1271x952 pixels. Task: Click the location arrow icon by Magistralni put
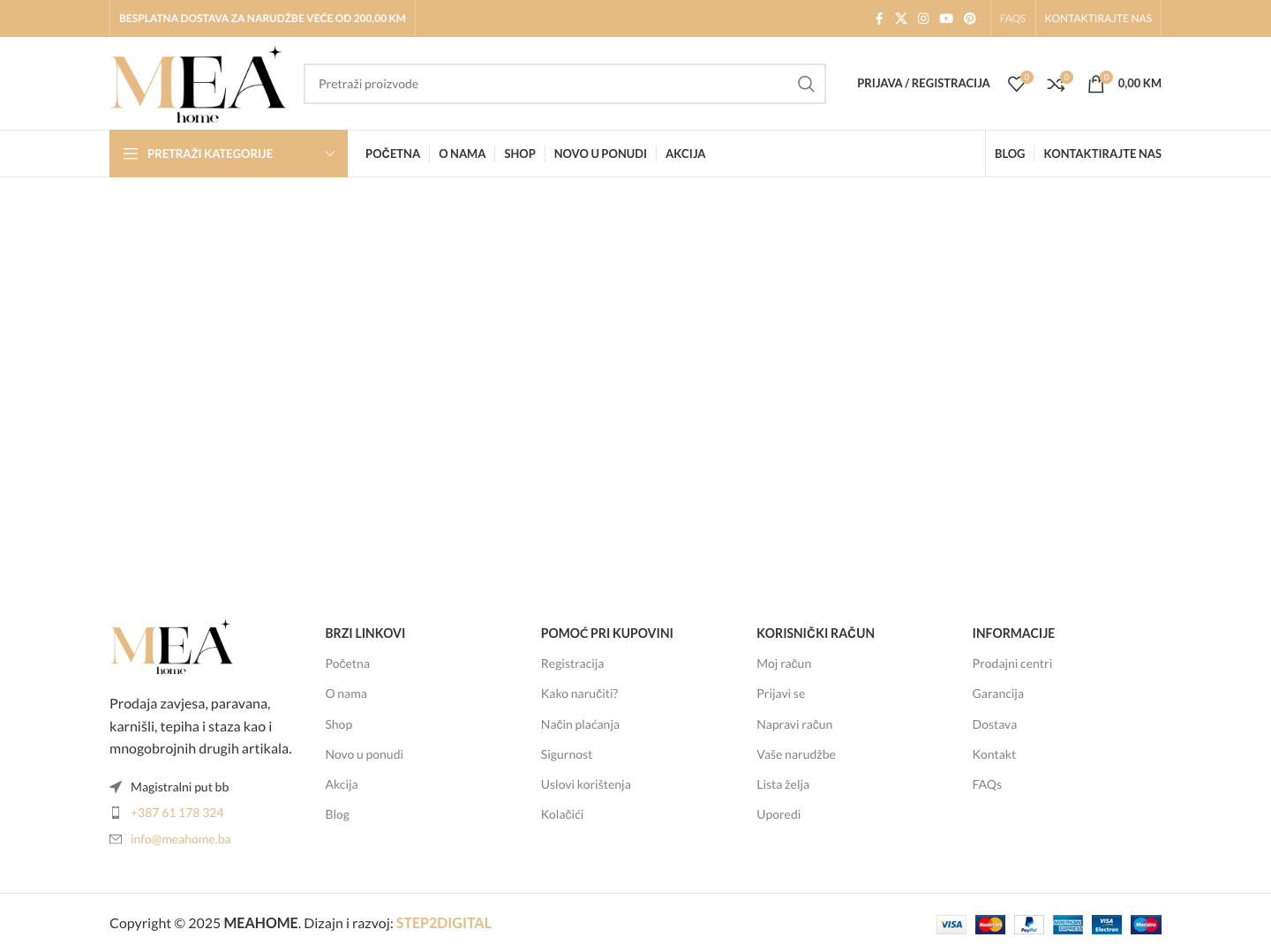coord(116,787)
